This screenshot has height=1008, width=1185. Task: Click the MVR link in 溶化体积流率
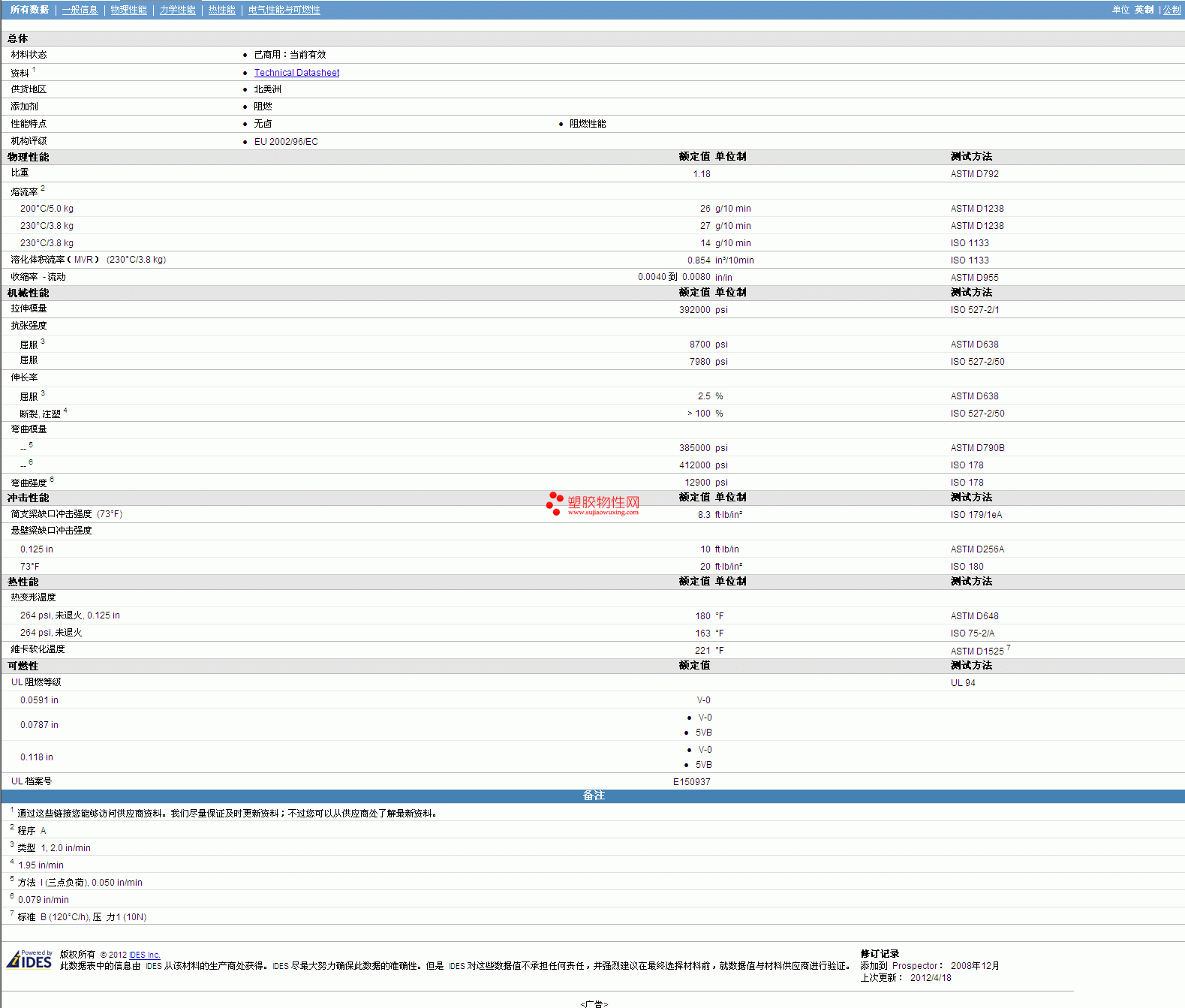83,260
